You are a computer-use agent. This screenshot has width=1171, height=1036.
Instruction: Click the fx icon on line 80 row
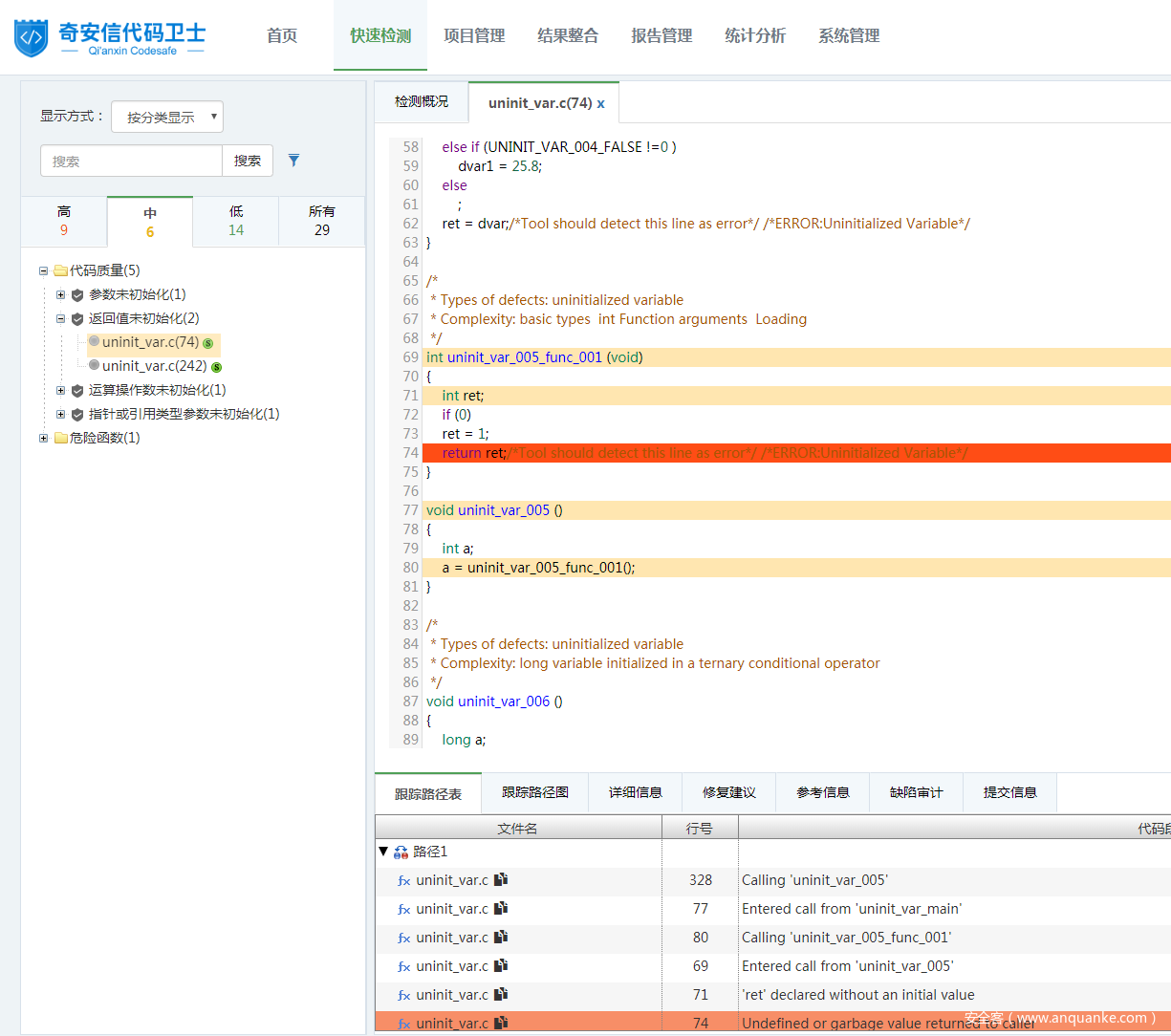[403, 938]
